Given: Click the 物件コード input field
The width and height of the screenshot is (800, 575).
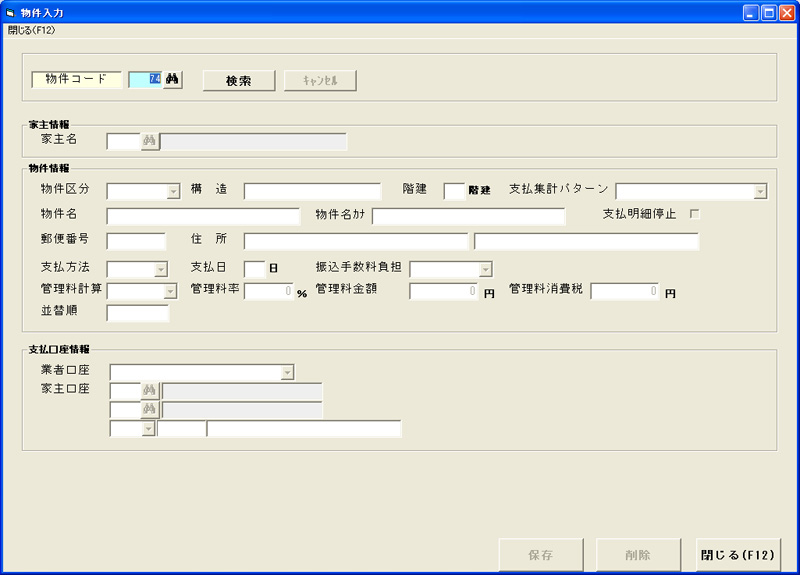Looking at the screenshot, I should click(146, 80).
